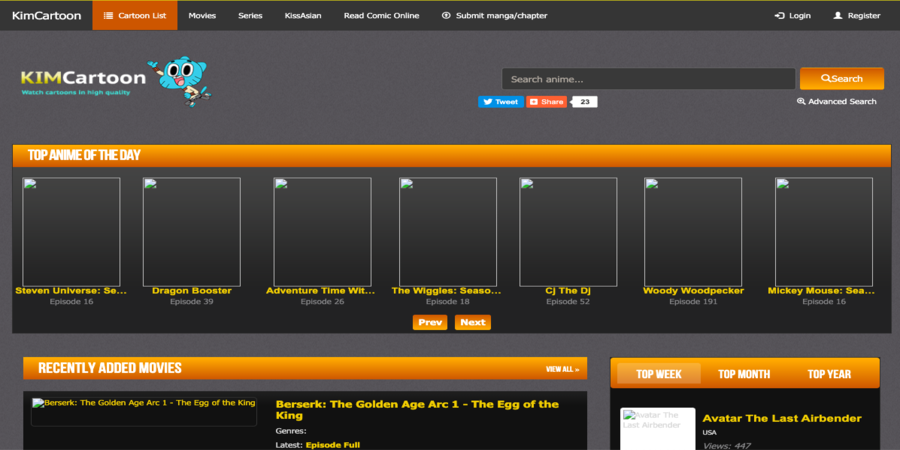Go to Movies section
This screenshot has width=900, height=450.
[x=202, y=15]
